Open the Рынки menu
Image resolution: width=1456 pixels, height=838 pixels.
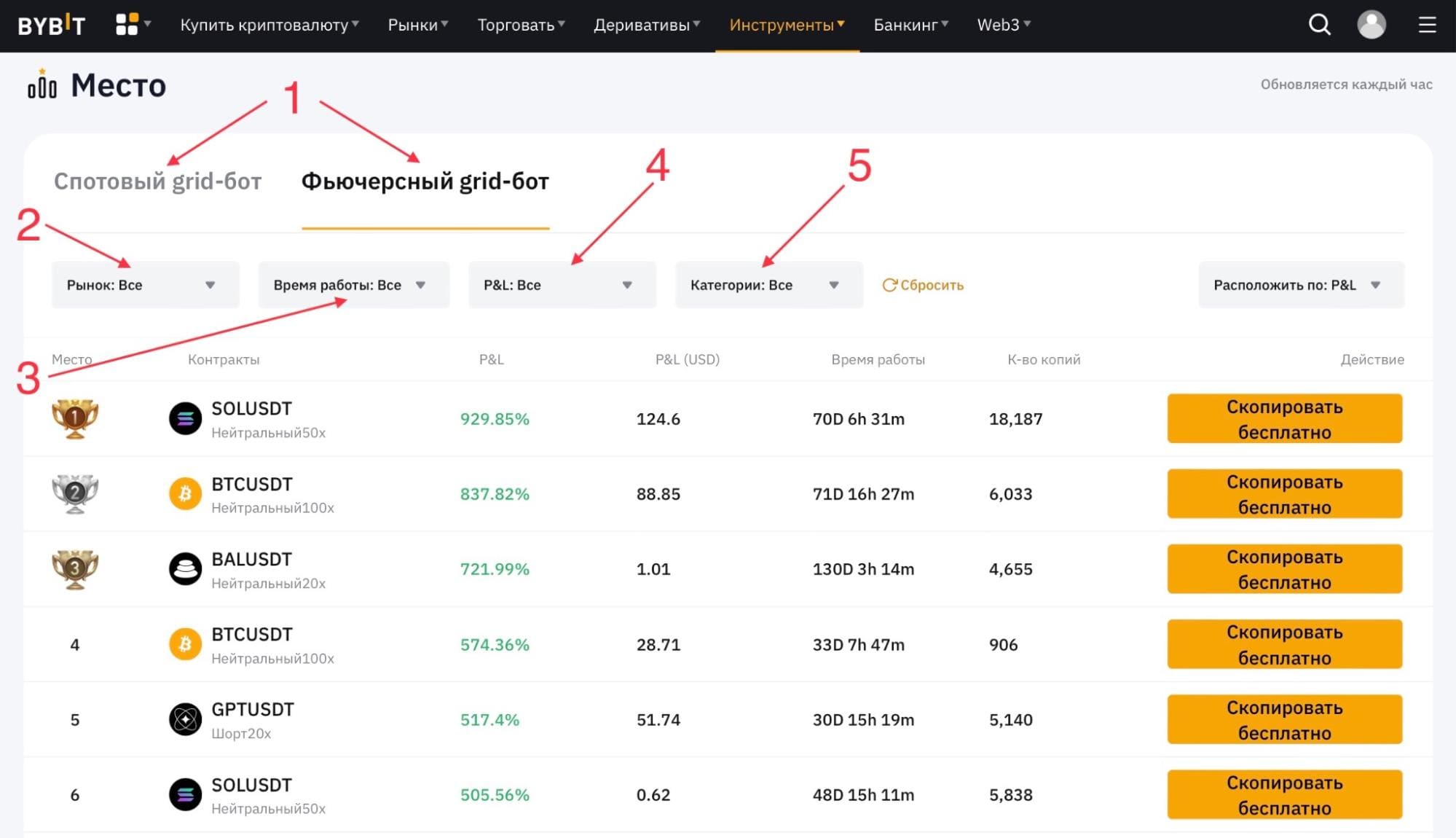click(x=418, y=25)
